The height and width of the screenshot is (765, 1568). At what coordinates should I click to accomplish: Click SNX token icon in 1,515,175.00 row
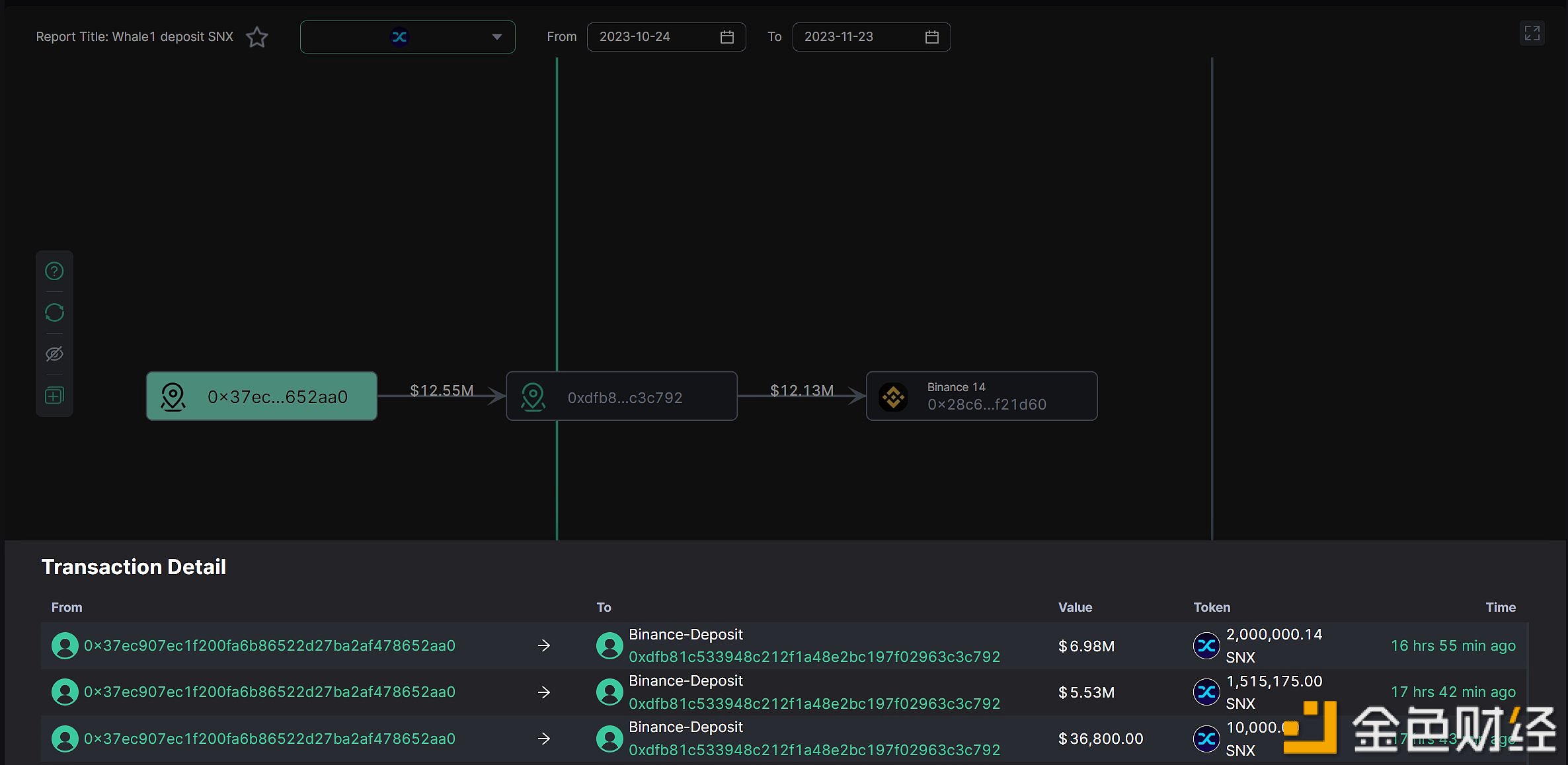click(x=1206, y=692)
